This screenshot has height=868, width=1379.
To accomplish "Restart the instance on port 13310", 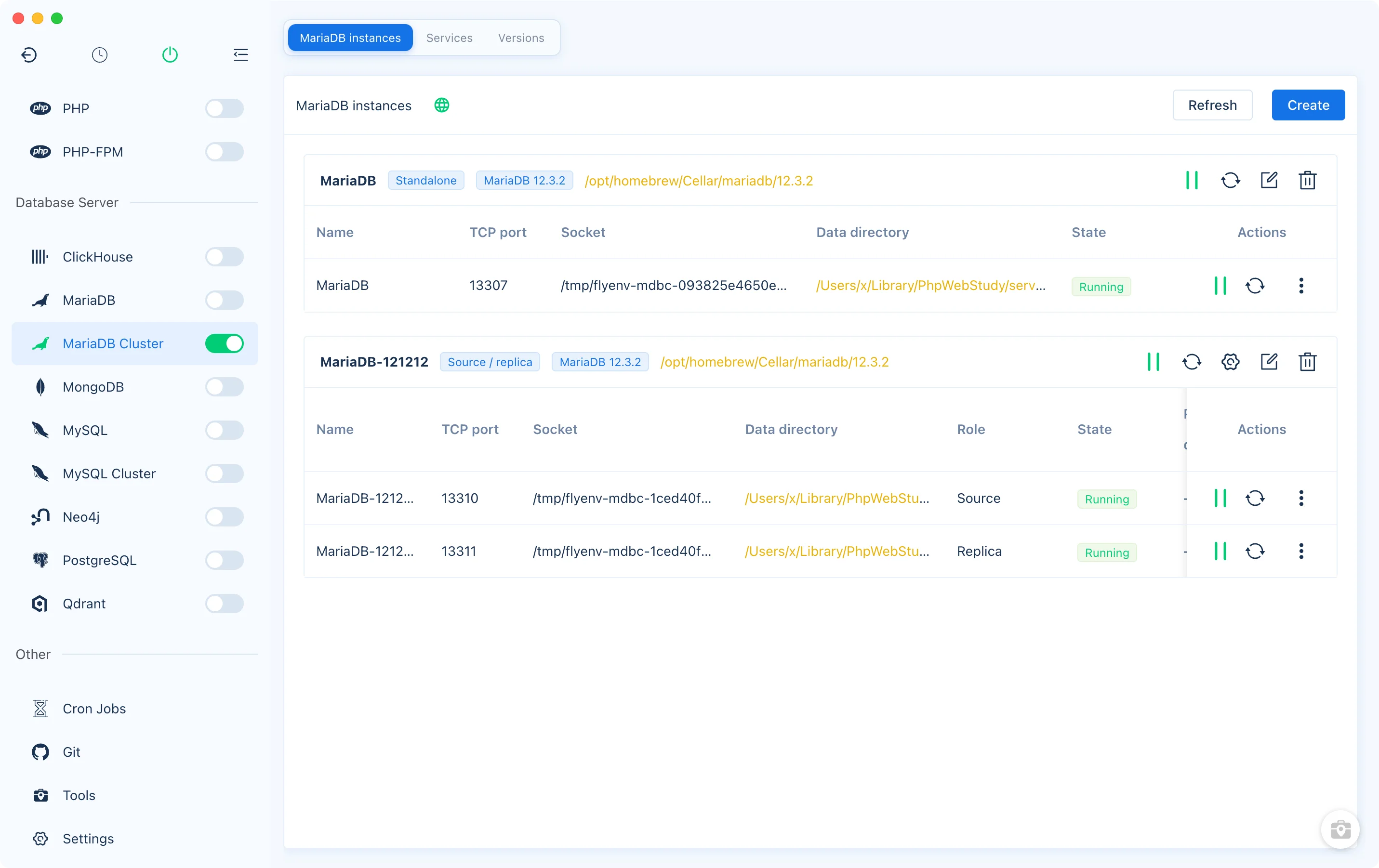I will [x=1255, y=498].
